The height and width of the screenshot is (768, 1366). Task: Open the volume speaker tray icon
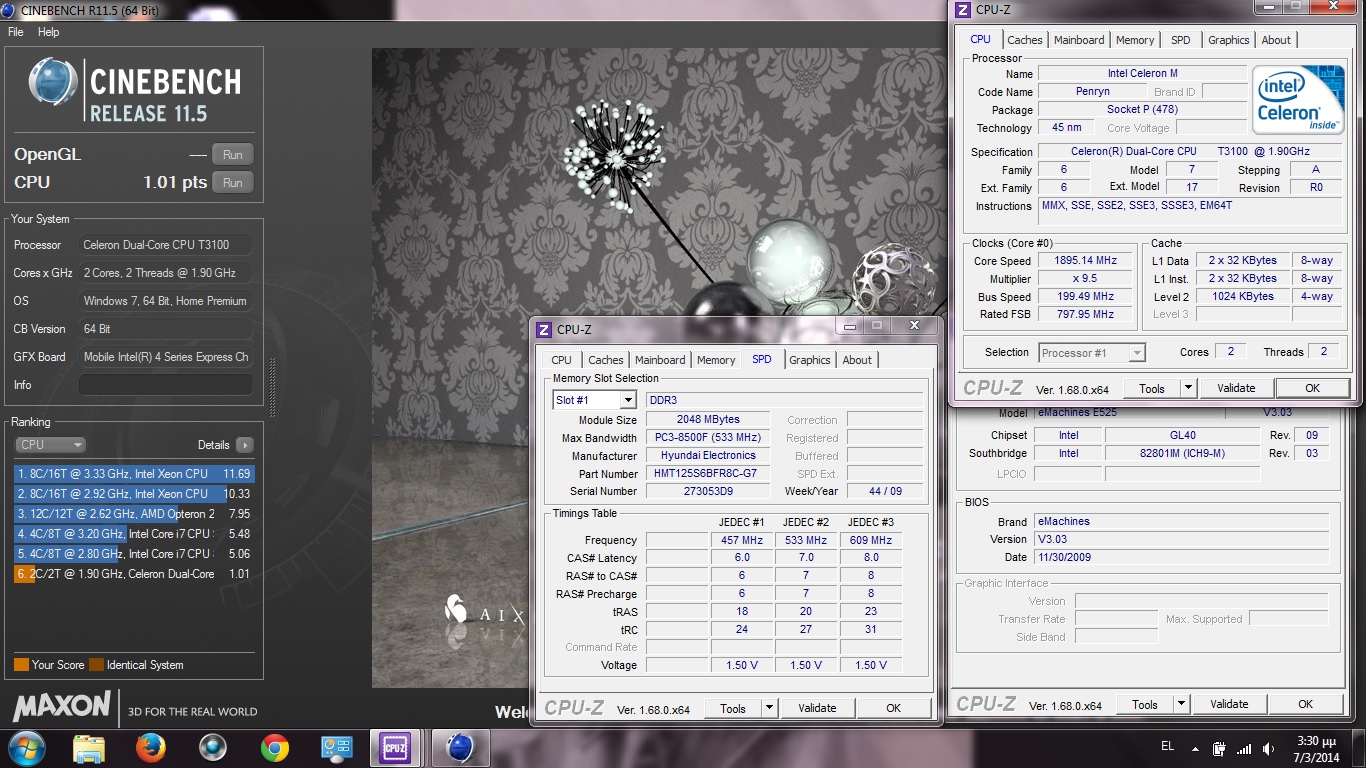pos(1269,748)
